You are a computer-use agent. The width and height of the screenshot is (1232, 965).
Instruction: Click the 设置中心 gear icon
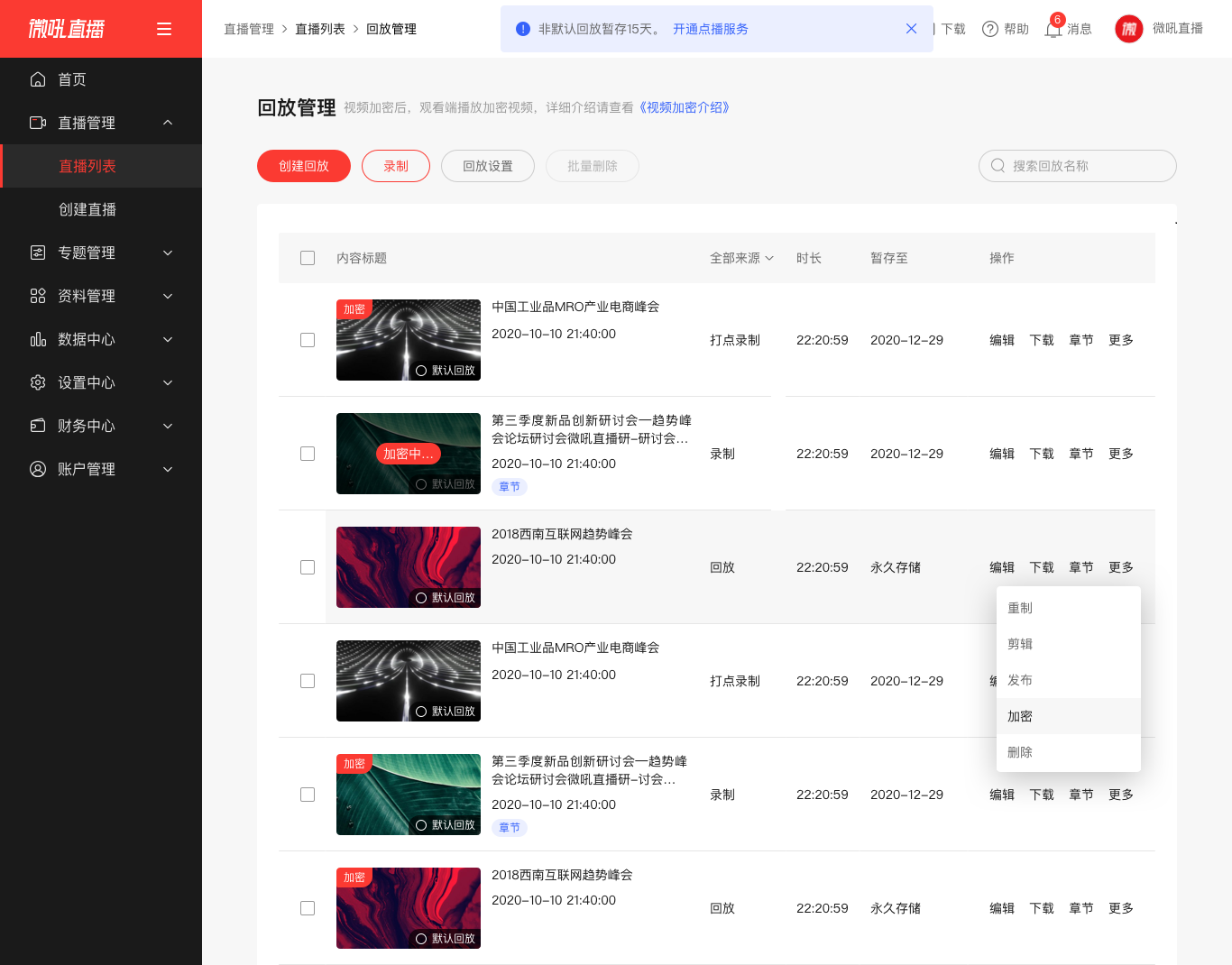(38, 382)
